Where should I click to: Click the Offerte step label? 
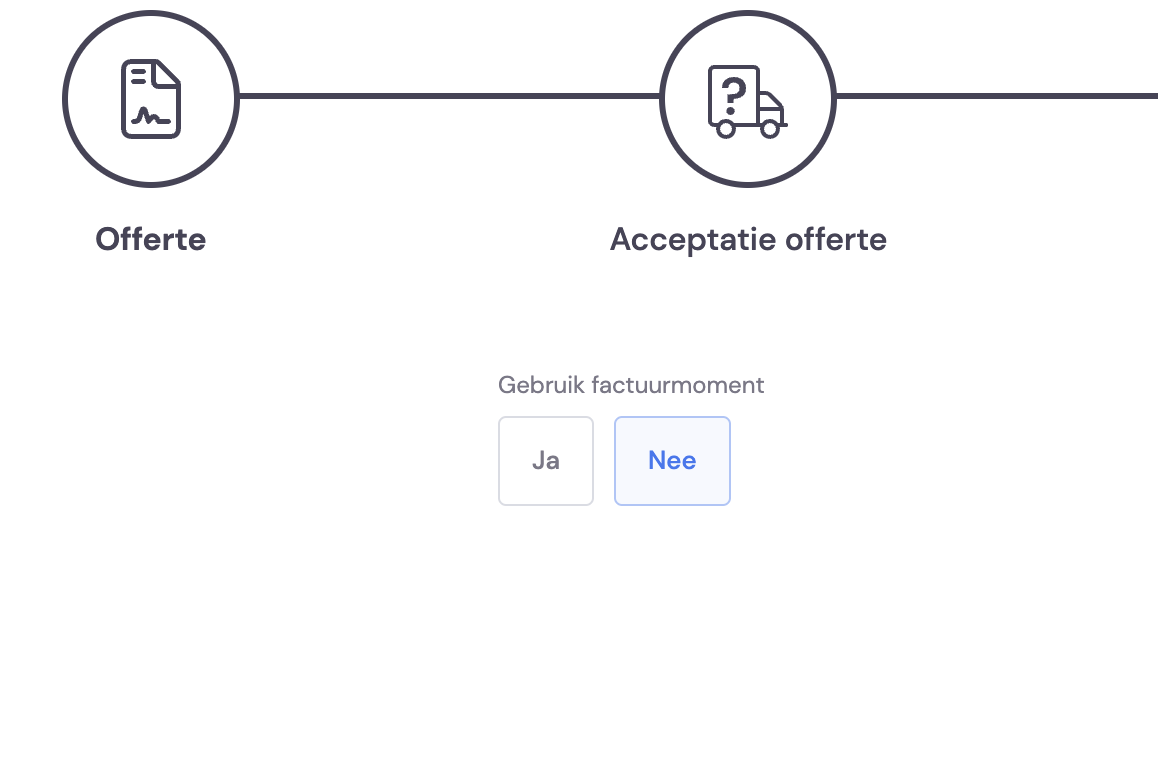tap(151, 239)
